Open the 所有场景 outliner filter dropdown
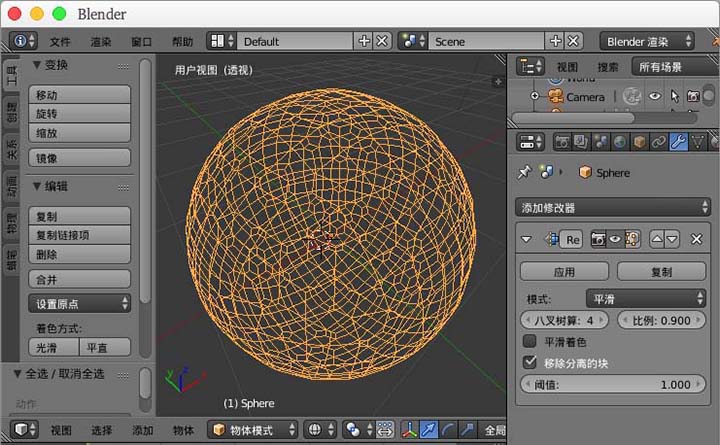 click(675, 67)
